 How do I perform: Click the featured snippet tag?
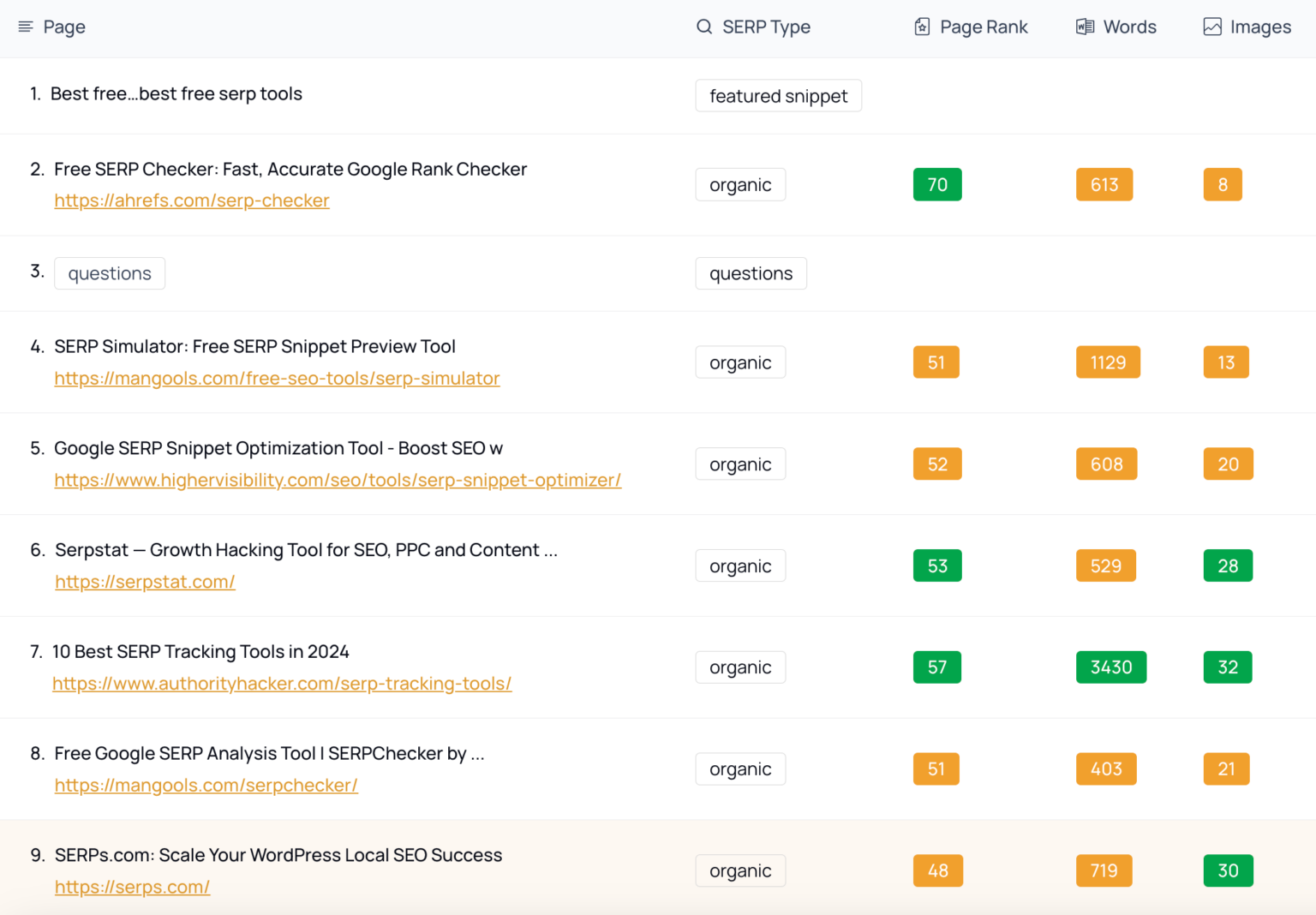tap(778, 96)
